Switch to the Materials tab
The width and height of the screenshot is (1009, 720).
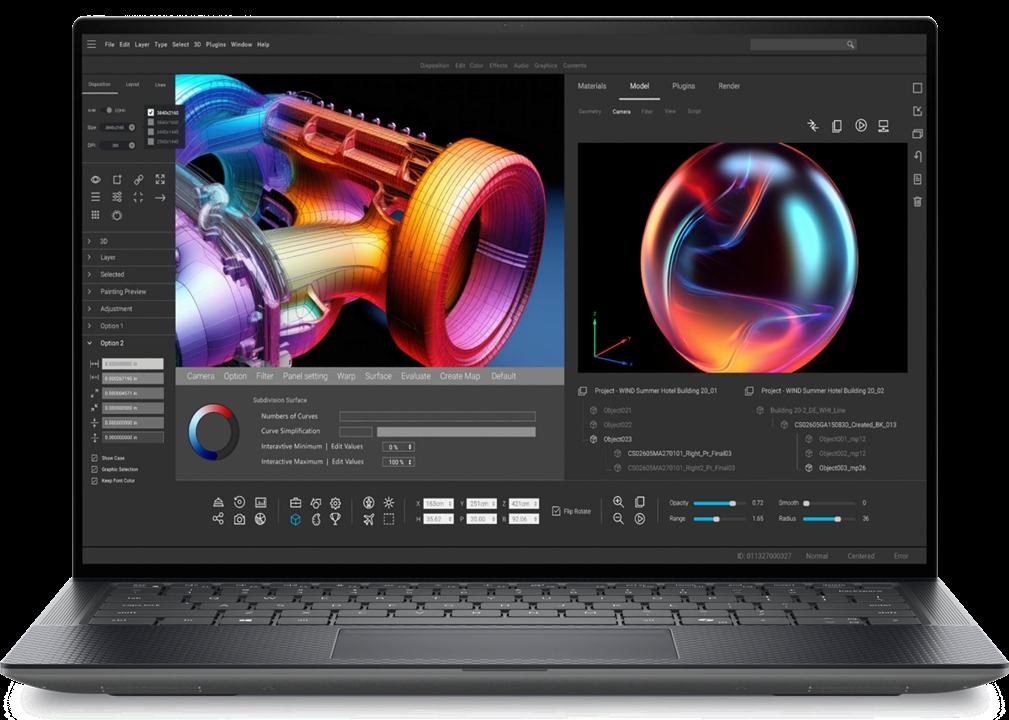coord(592,86)
